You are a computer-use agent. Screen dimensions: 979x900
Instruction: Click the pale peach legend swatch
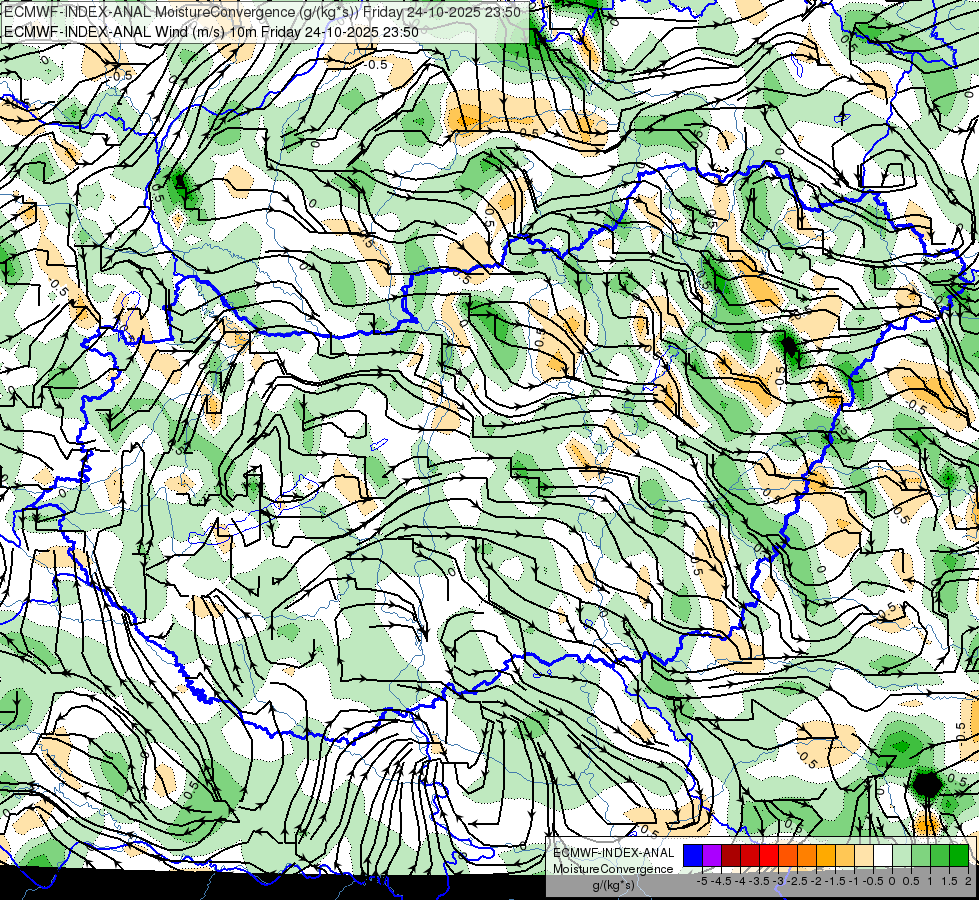(x=864, y=856)
